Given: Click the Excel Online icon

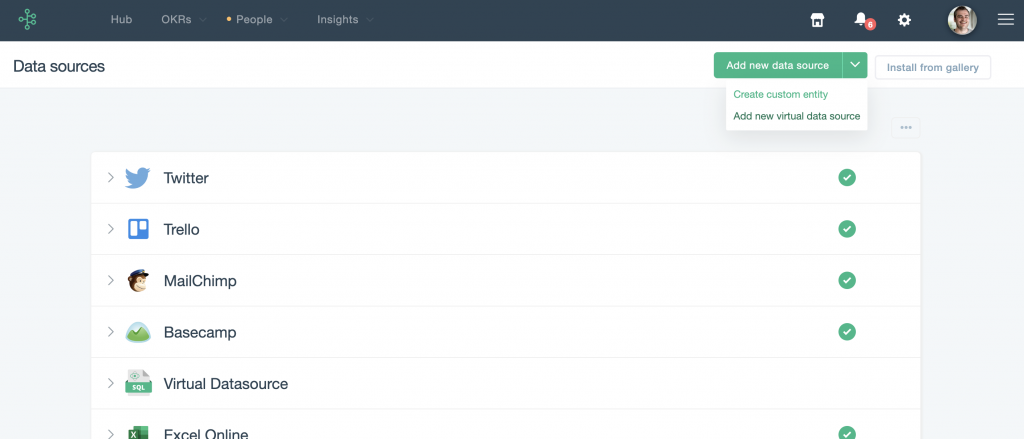Looking at the screenshot, I should (x=138, y=432).
